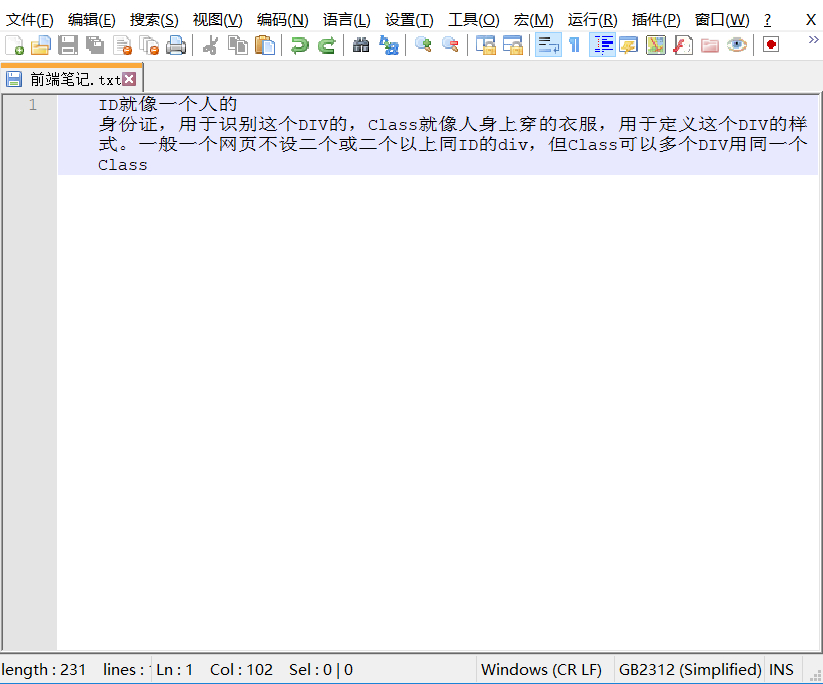Viewport: 823px width, 684px height.
Task: Open the Document Map icon
Action: [x=656, y=45]
